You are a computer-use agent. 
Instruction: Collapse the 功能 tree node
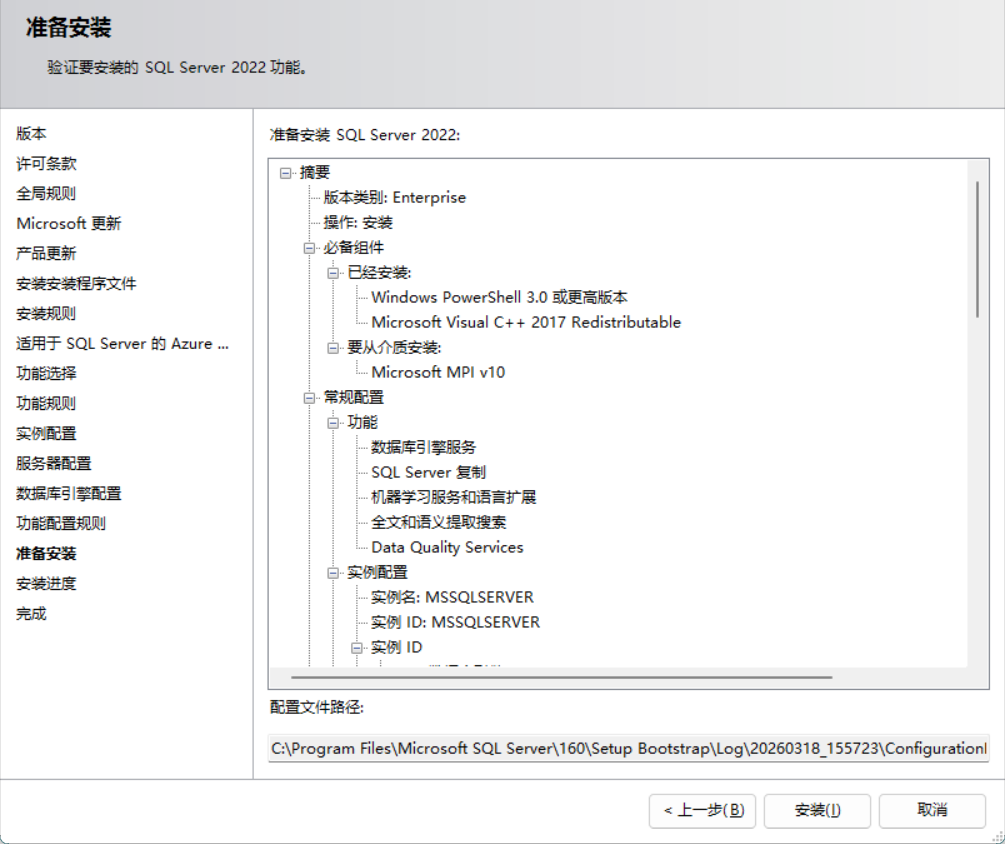tap(333, 423)
